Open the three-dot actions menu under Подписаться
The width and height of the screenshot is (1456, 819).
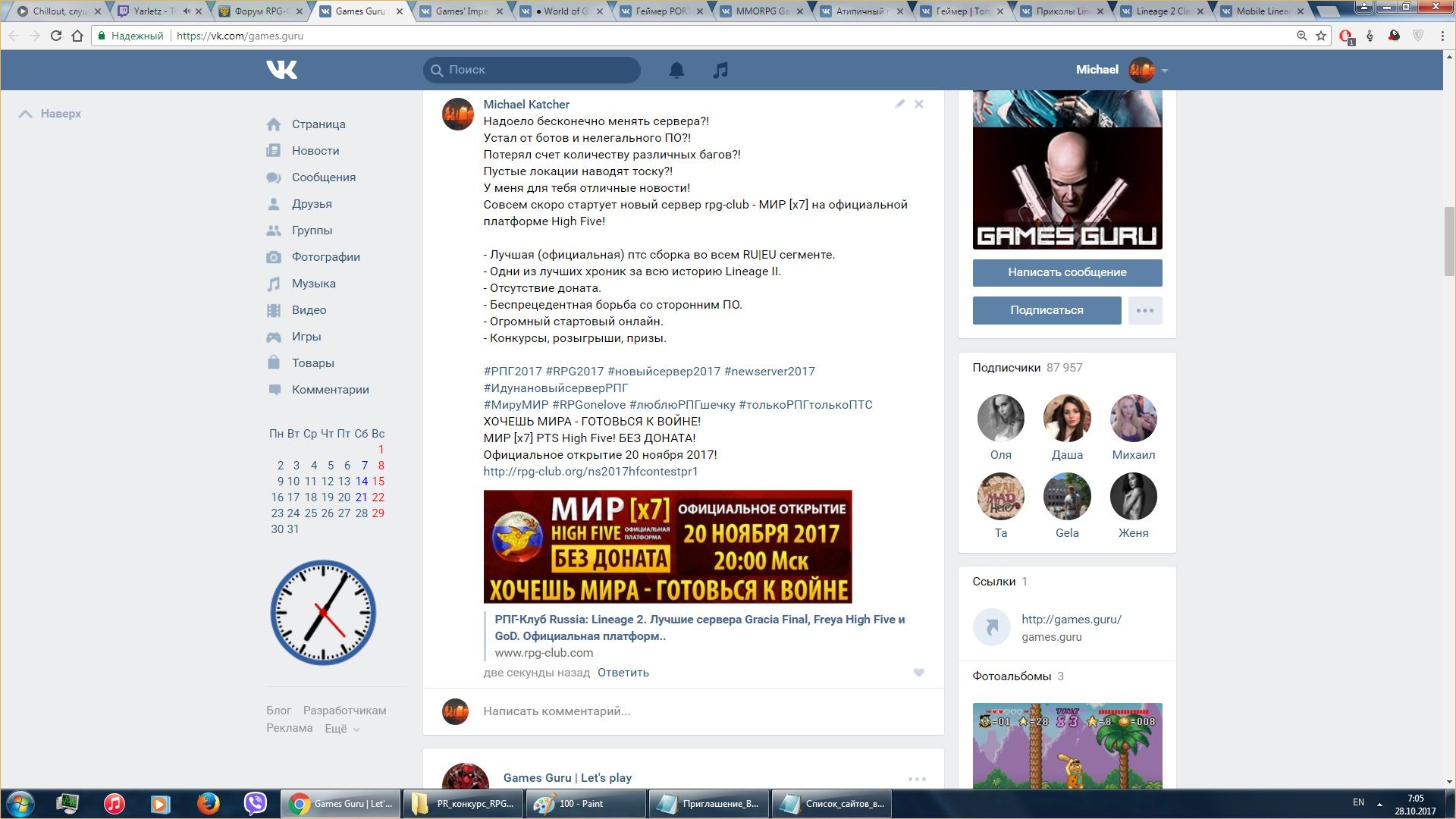pyautogui.click(x=1145, y=310)
